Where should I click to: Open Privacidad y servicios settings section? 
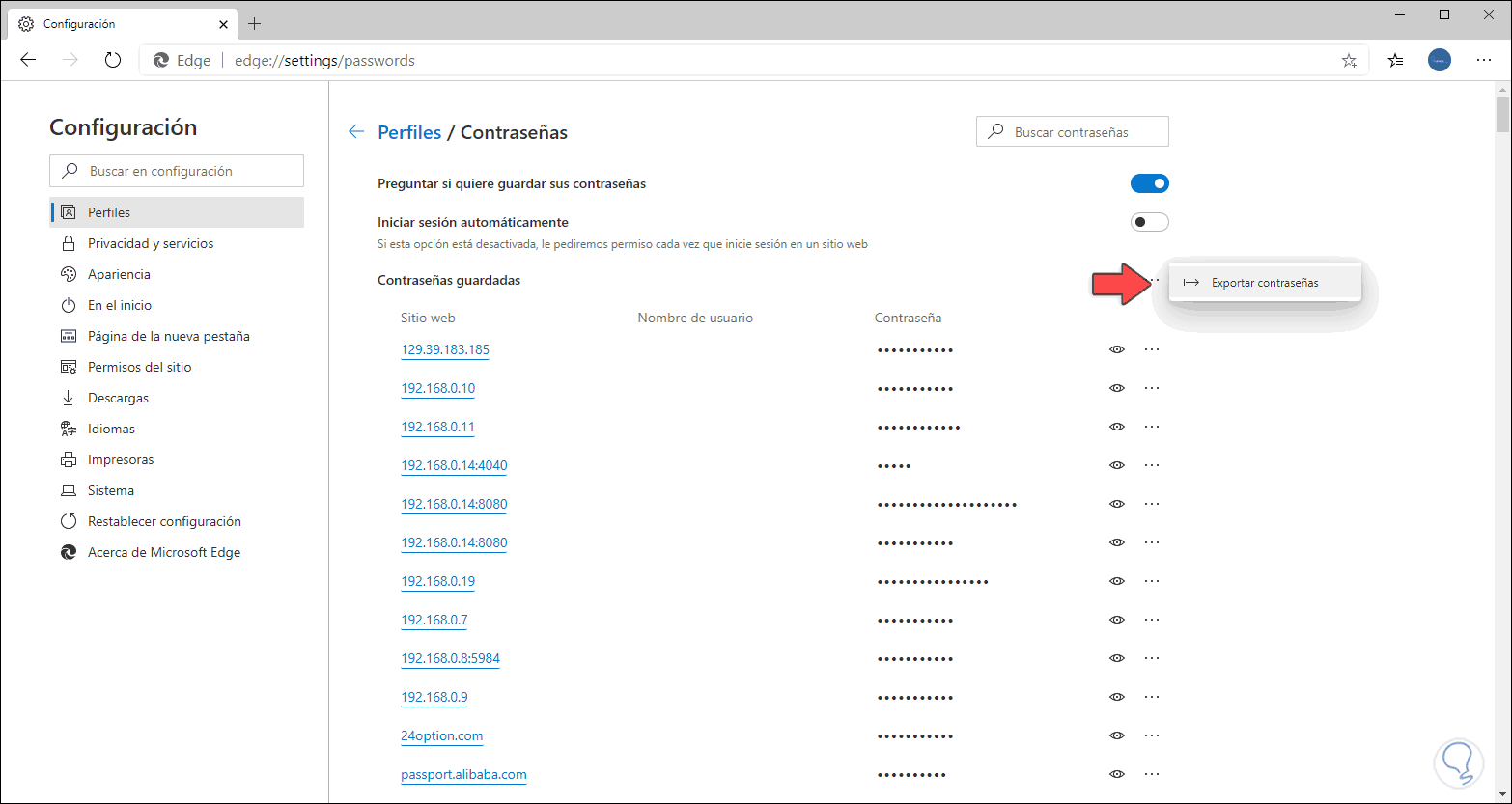click(x=151, y=243)
